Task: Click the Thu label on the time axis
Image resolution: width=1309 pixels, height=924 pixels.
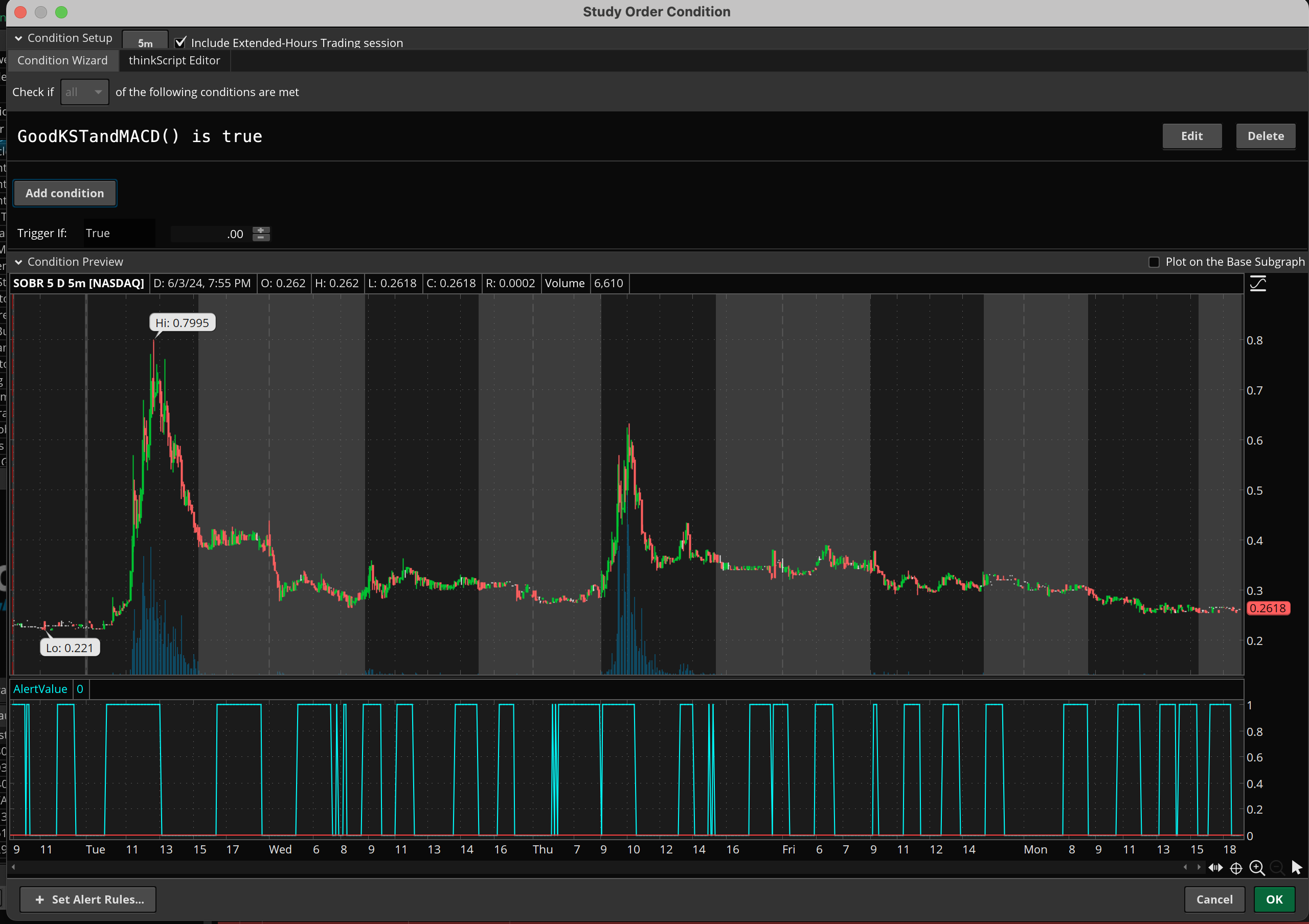Action: [x=543, y=849]
